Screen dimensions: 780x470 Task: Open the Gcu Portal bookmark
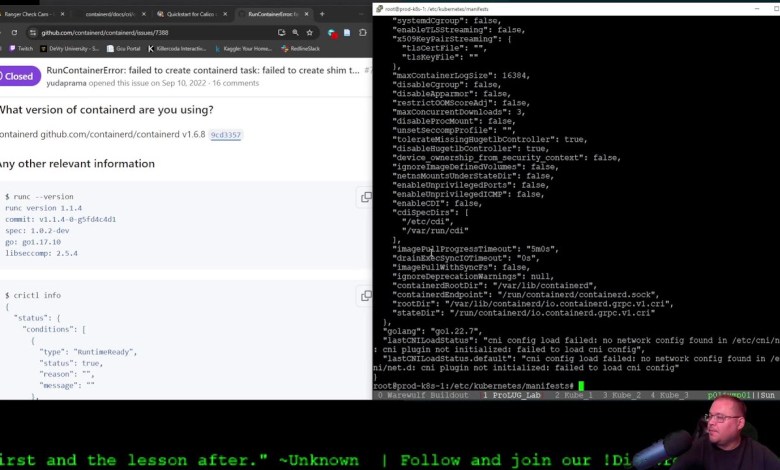point(123,49)
